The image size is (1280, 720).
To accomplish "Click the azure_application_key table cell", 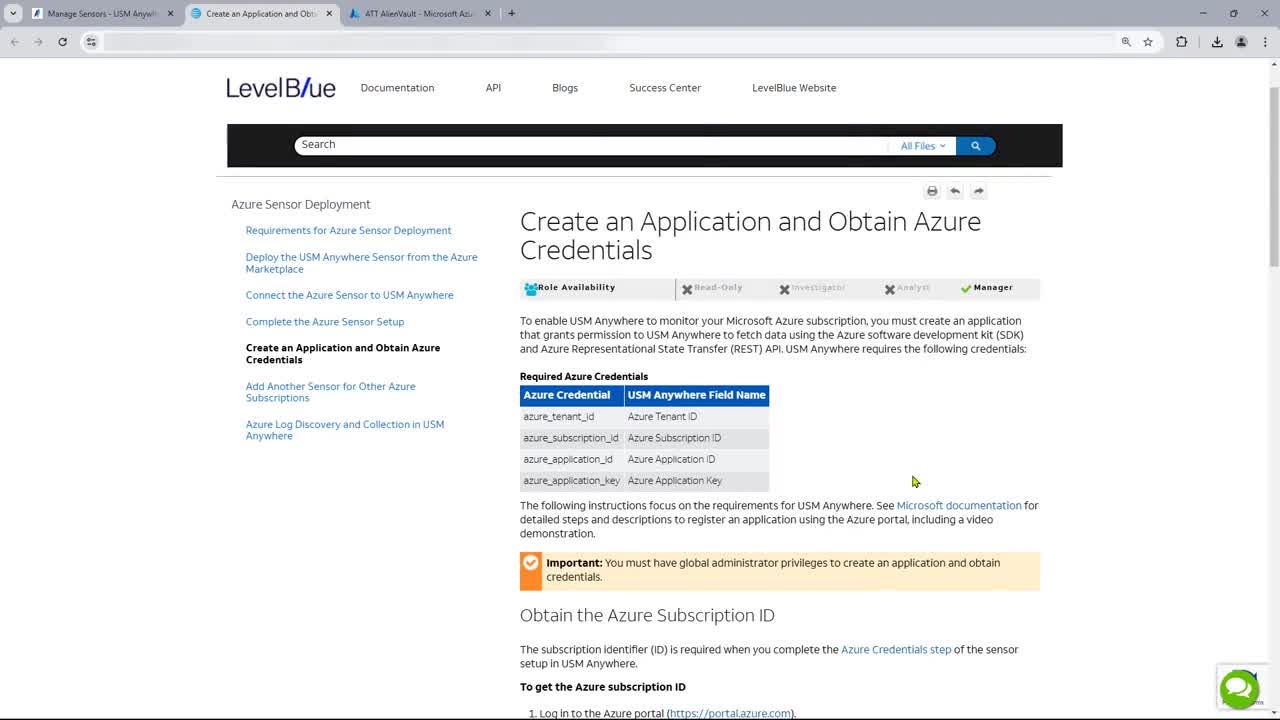I will (572, 481).
